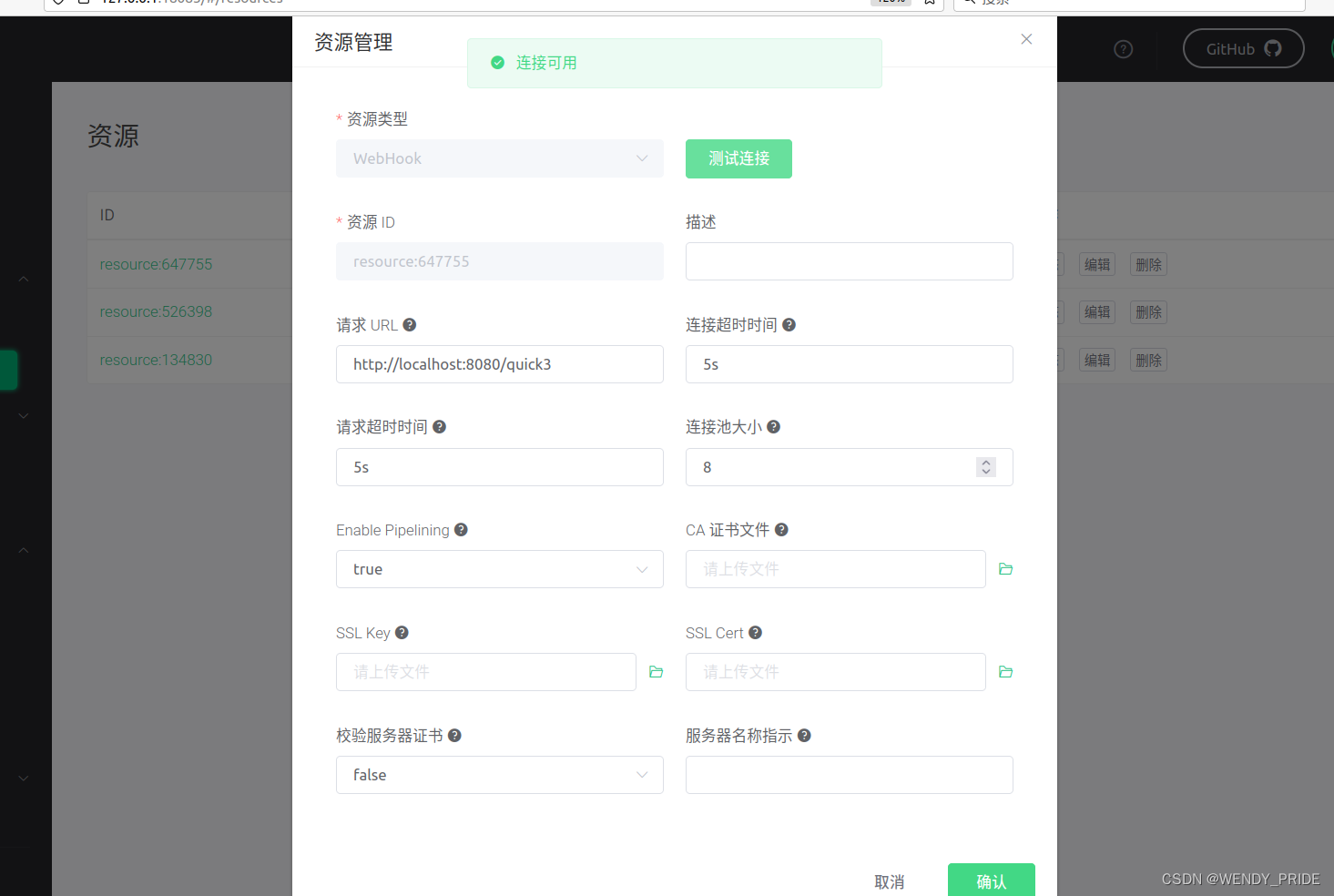This screenshot has width=1334, height=896.
Task: Open the folder icon beside SSL Cert field
Action: [x=1005, y=671]
